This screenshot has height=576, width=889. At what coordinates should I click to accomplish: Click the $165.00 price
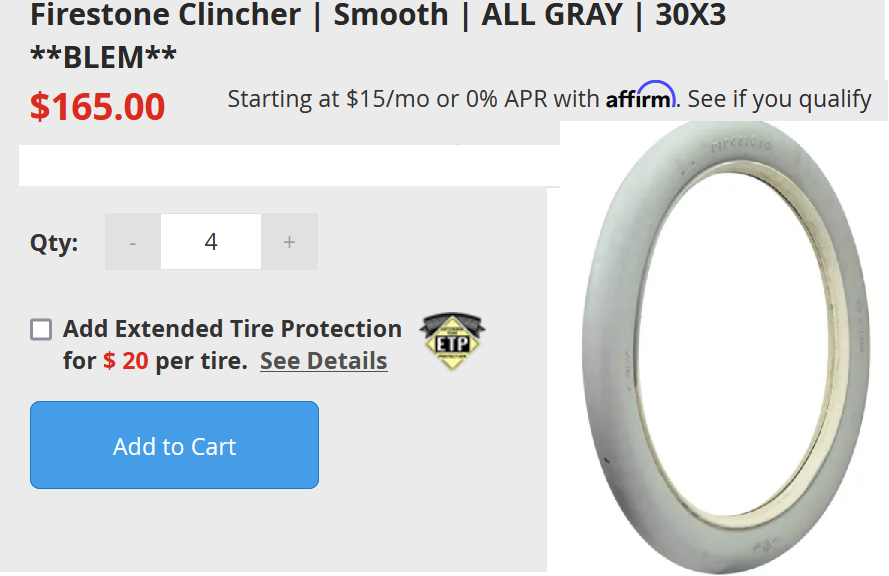[x=97, y=106]
